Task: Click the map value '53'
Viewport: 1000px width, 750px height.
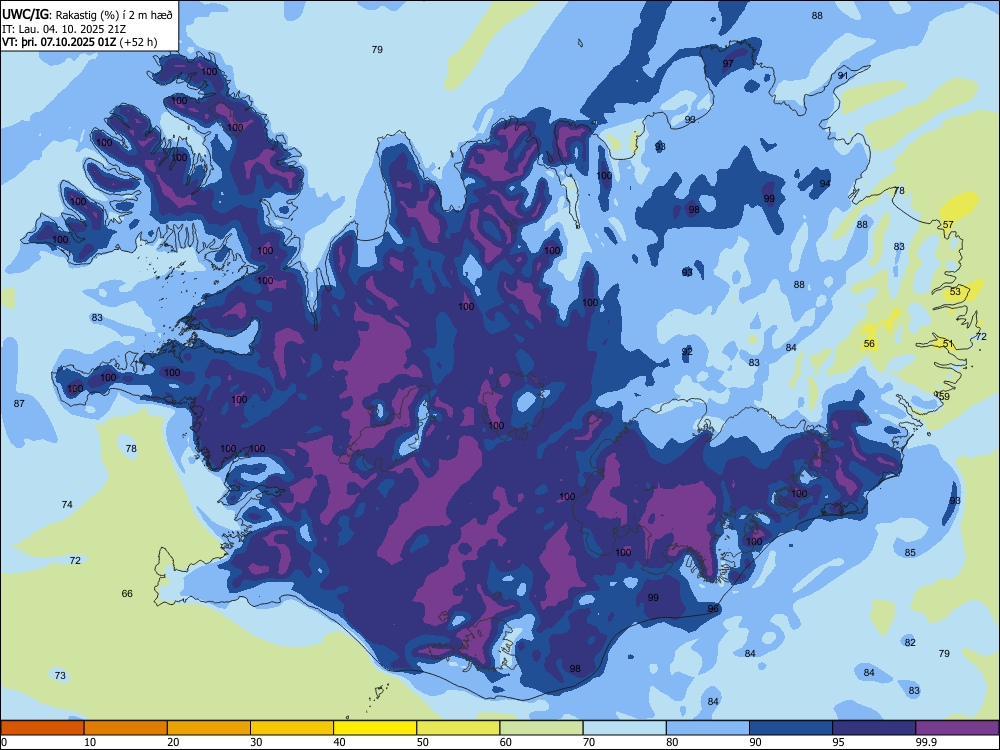Action: 955,291
